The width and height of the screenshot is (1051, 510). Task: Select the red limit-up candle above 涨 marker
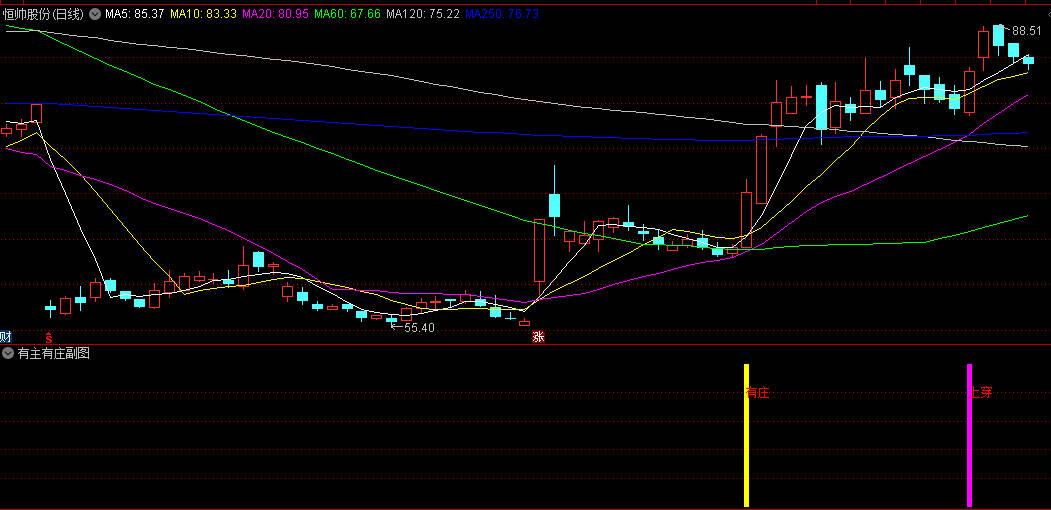pyautogui.click(x=540, y=251)
